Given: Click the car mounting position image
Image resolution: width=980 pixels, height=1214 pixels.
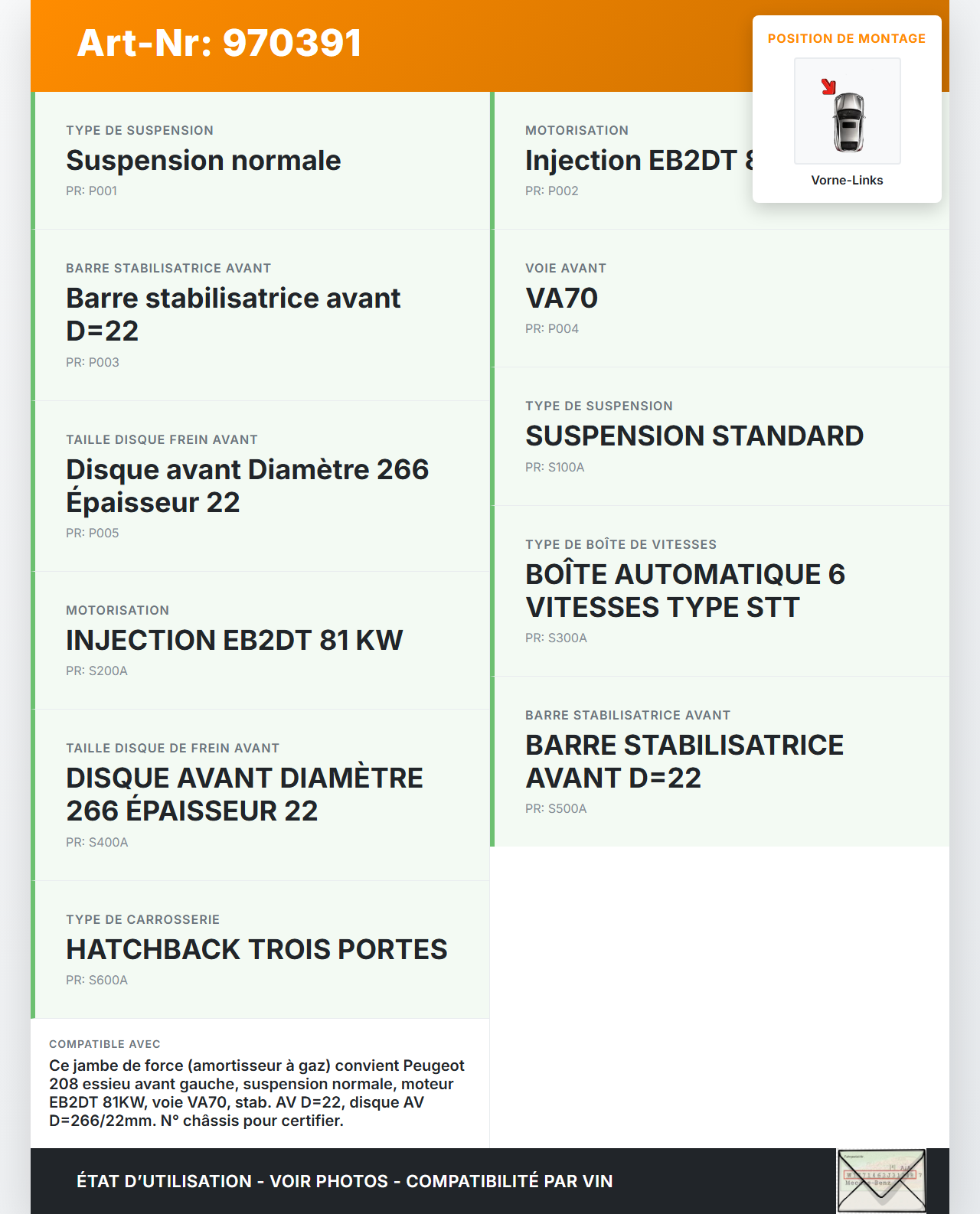Looking at the screenshot, I should point(848,112).
